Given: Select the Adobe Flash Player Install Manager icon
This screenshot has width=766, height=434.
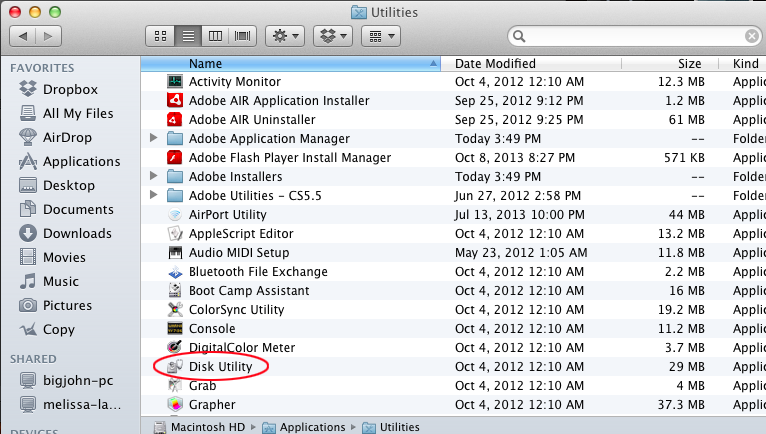Looking at the screenshot, I should (175, 158).
